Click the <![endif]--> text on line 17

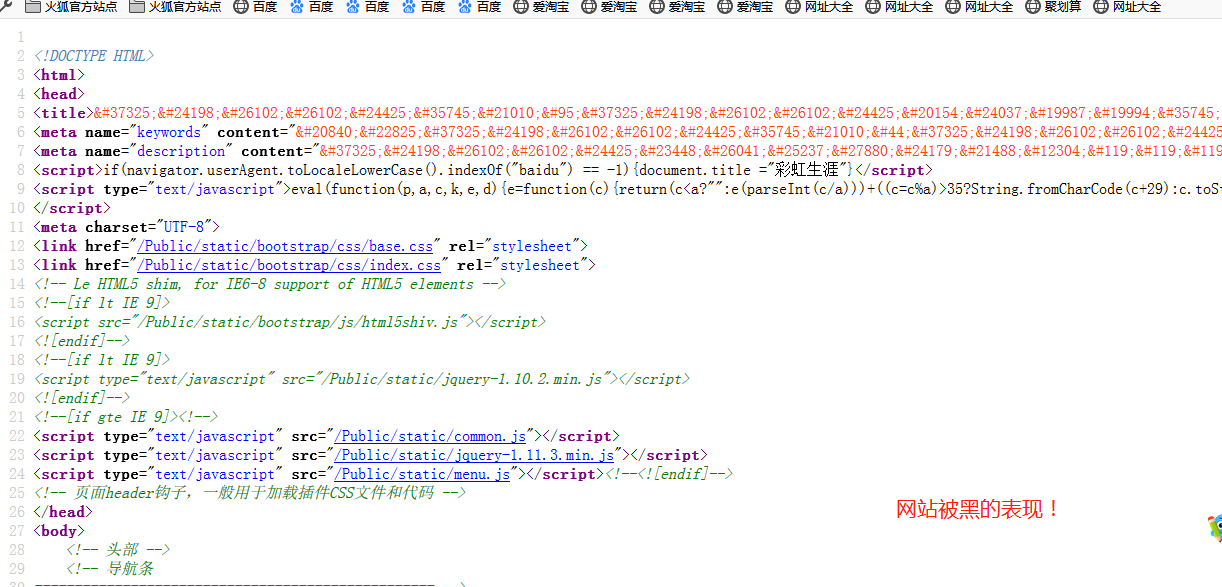(82, 341)
